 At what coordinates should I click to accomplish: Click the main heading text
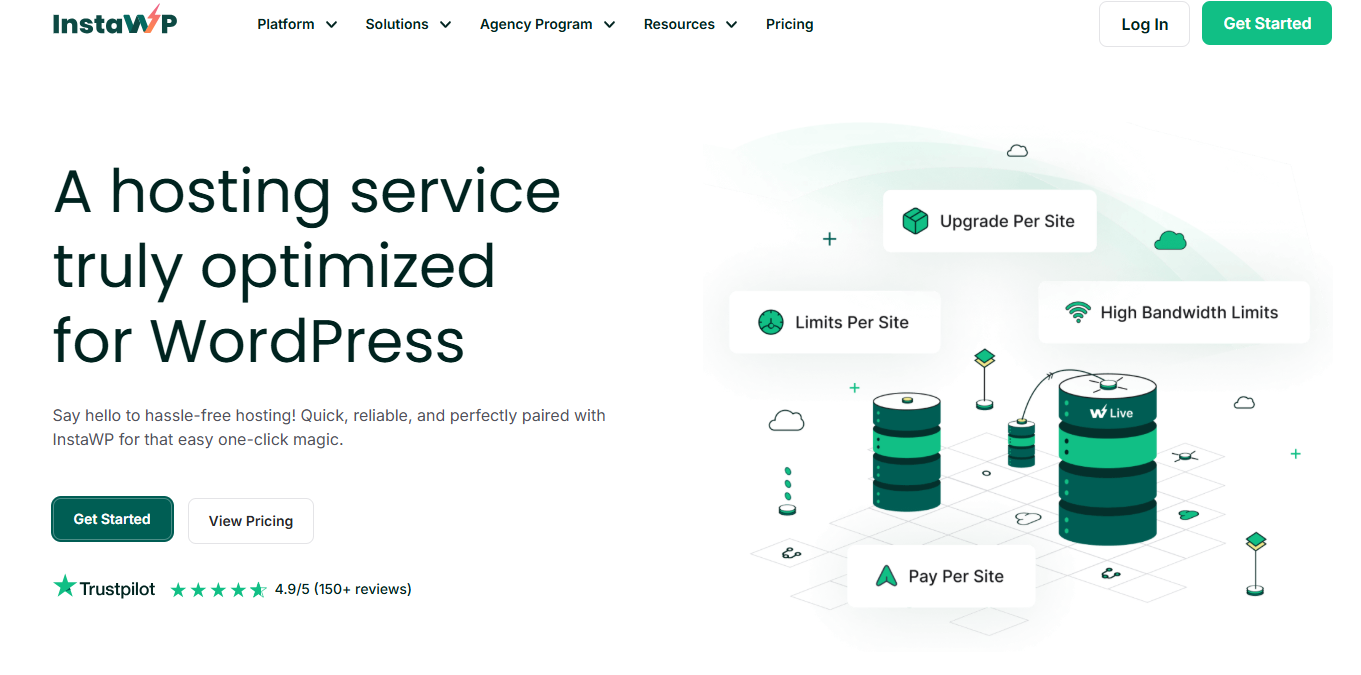(306, 265)
